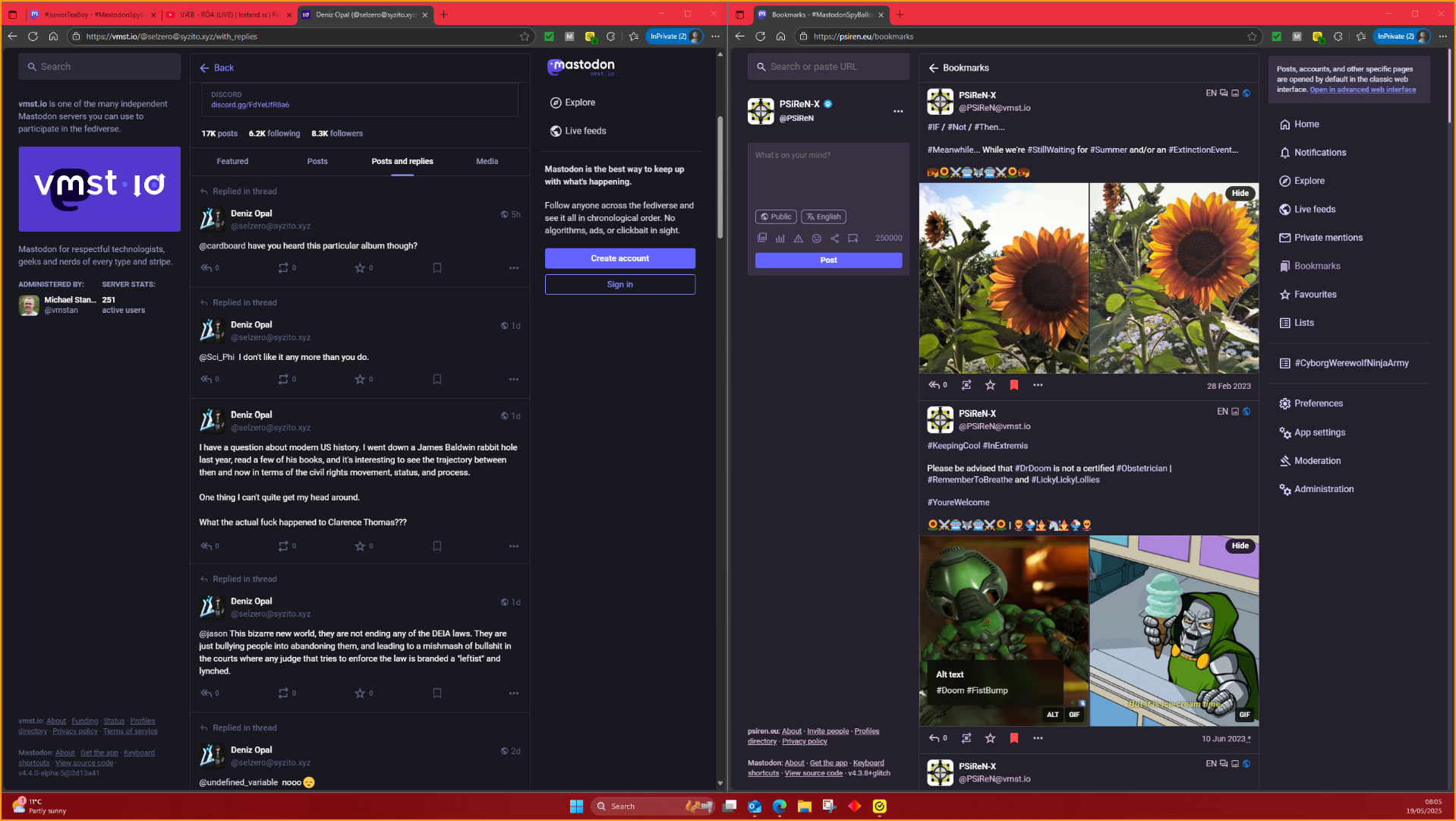Open Snipping Tool from the Windows taskbar
This screenshot has width=1456, height=821.
coord(830,806)
